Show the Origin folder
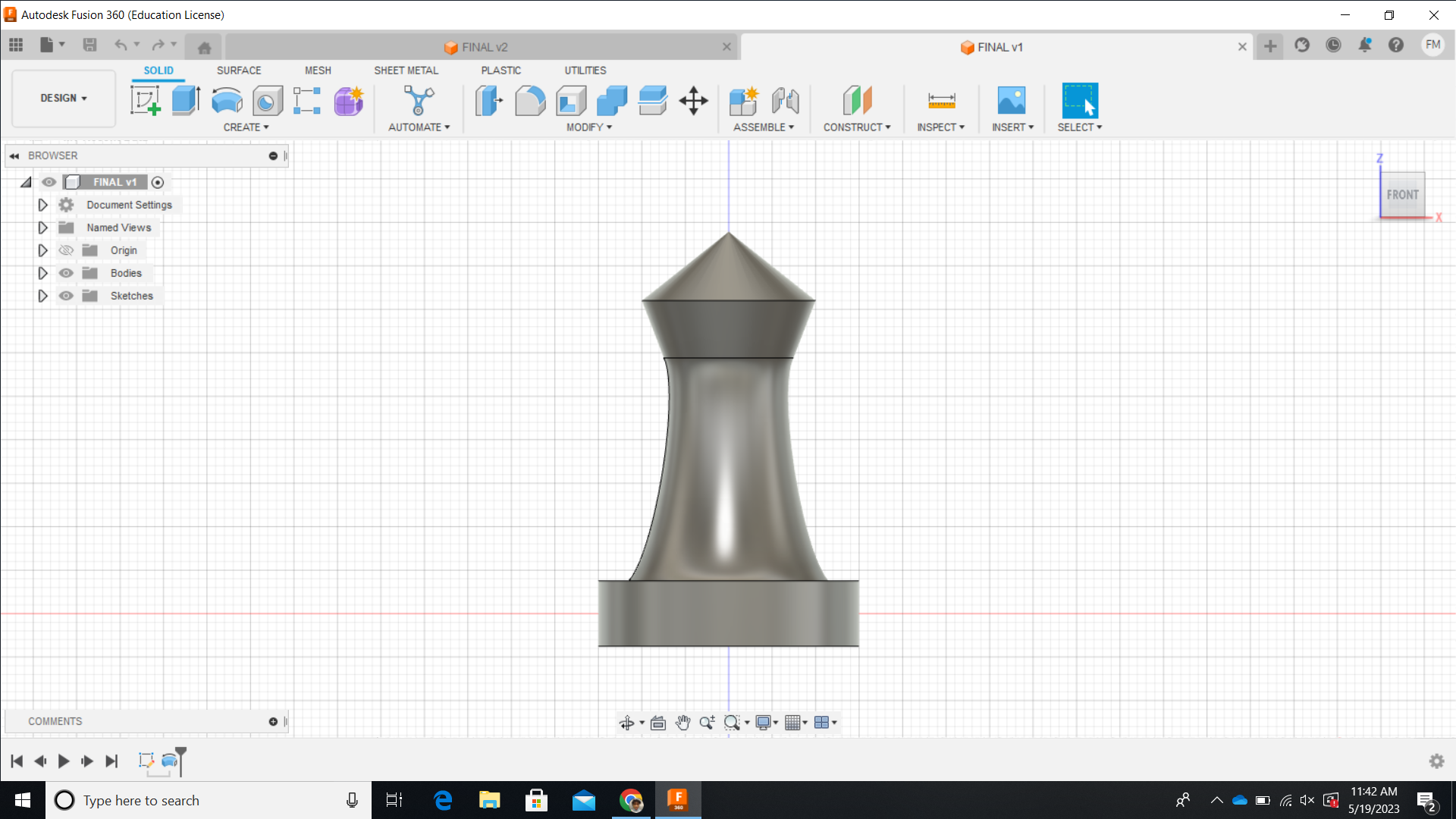This screenshot has width=1456, height=819. 66,249
